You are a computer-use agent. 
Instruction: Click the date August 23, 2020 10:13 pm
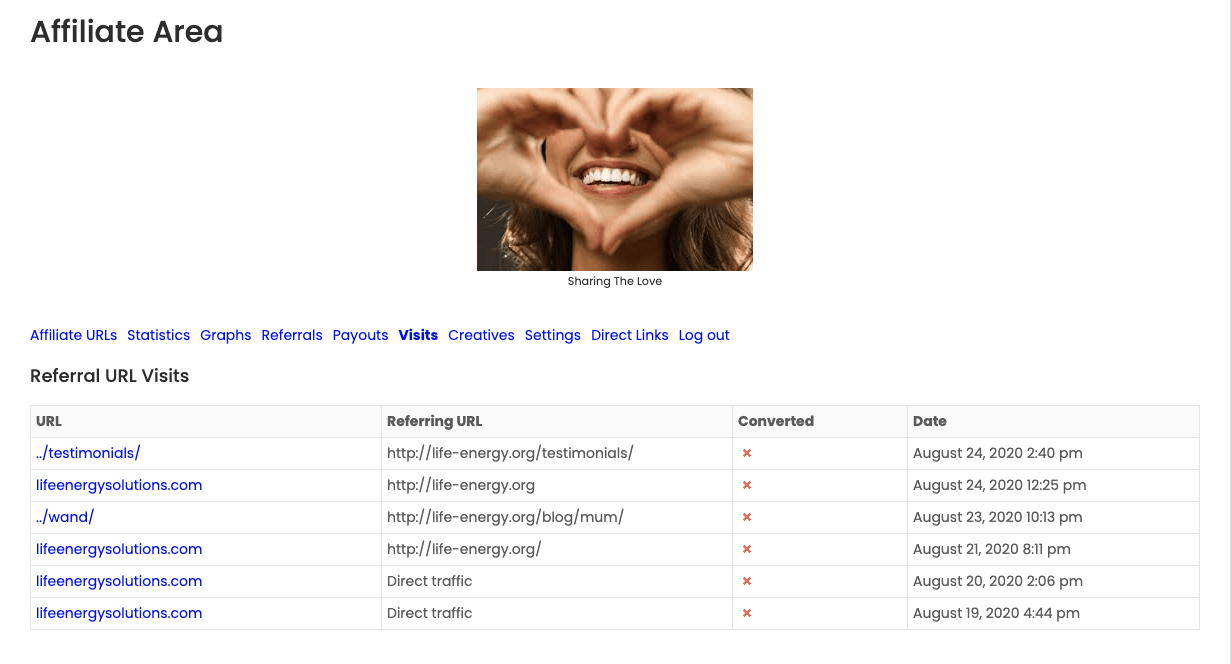coord(998,517)
